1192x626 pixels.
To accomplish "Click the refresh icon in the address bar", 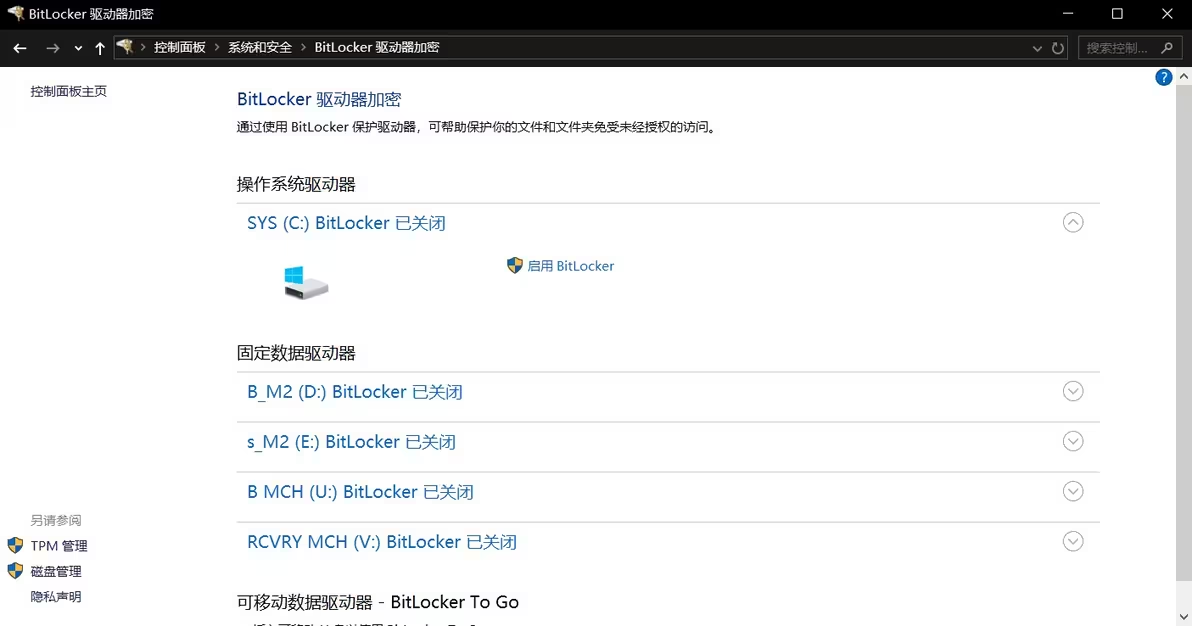I will 1058,47.
